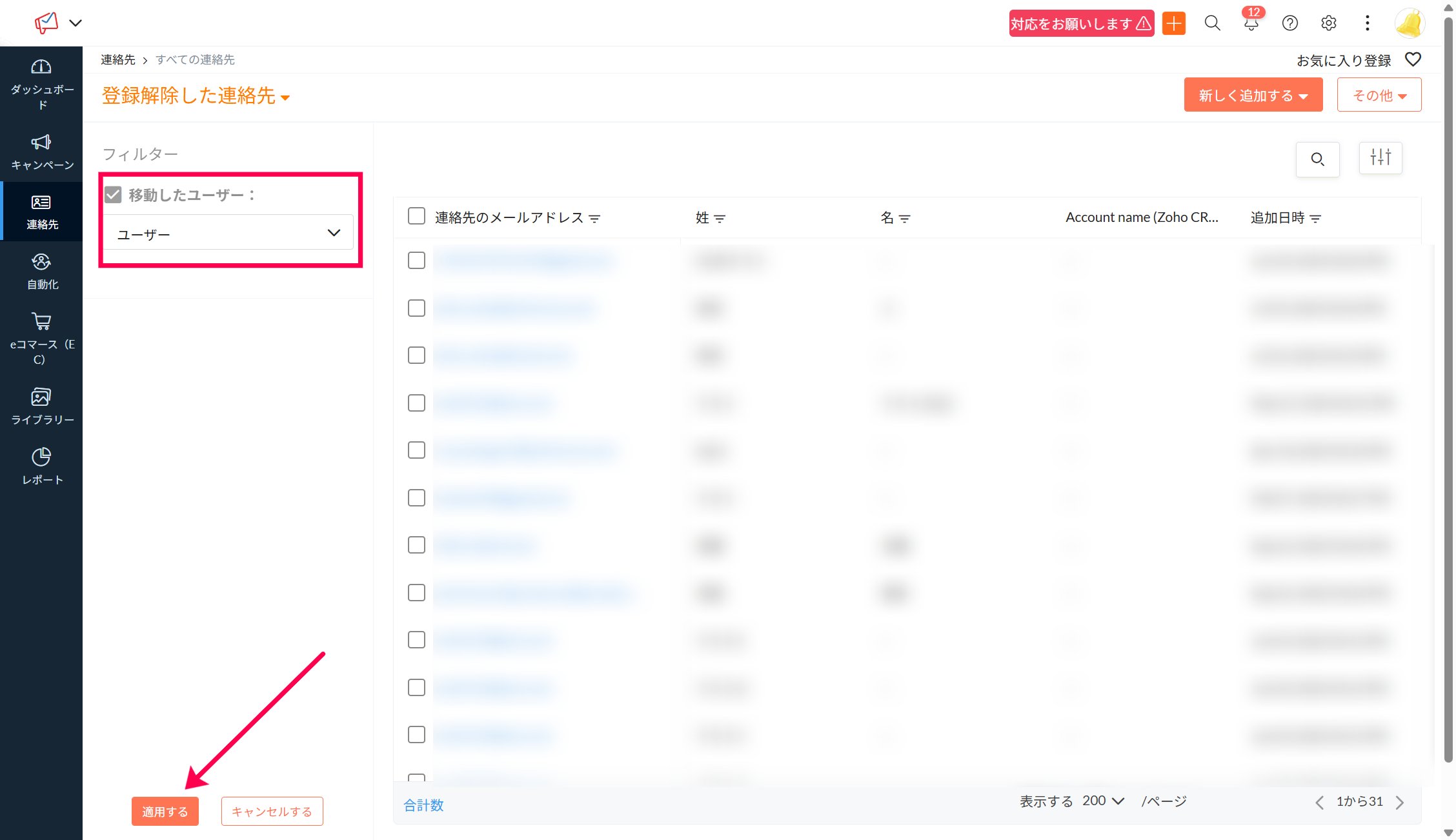Click the キャンセルする button
Image resolution: width=1456 pixels, height=840 pixels.
tap(272, 811)
